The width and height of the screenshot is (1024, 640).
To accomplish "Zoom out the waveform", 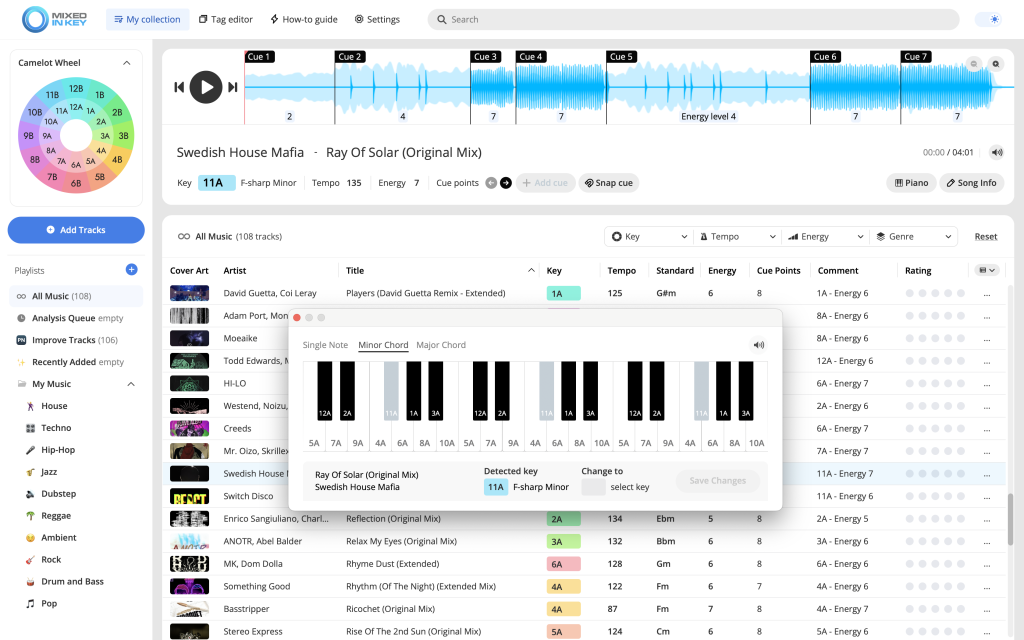I will click(x=974, y=64).
